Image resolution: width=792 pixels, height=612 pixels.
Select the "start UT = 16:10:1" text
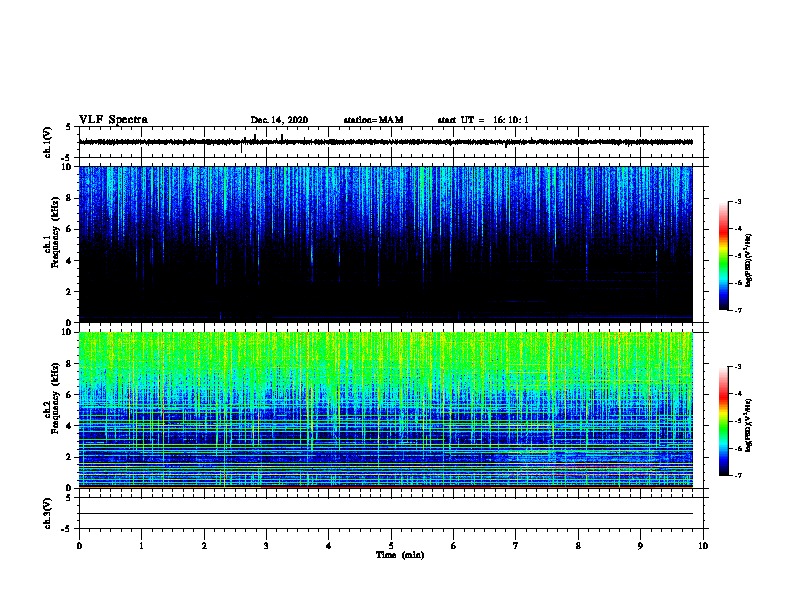(x=483, y=120)
